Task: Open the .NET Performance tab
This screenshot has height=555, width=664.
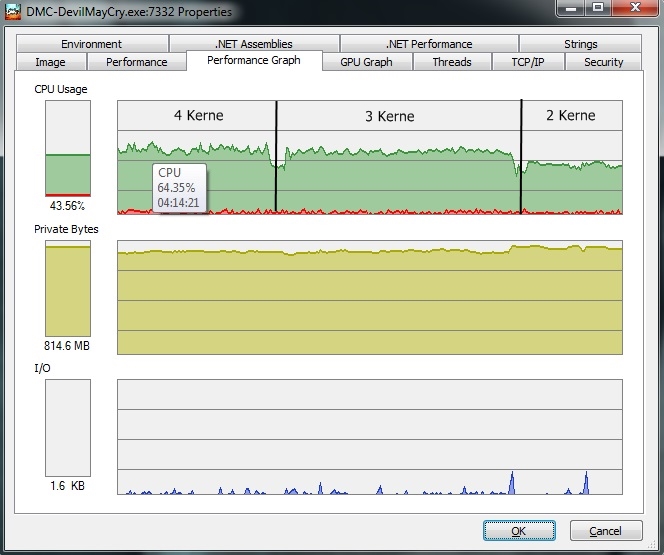Action: pos(429,44)
